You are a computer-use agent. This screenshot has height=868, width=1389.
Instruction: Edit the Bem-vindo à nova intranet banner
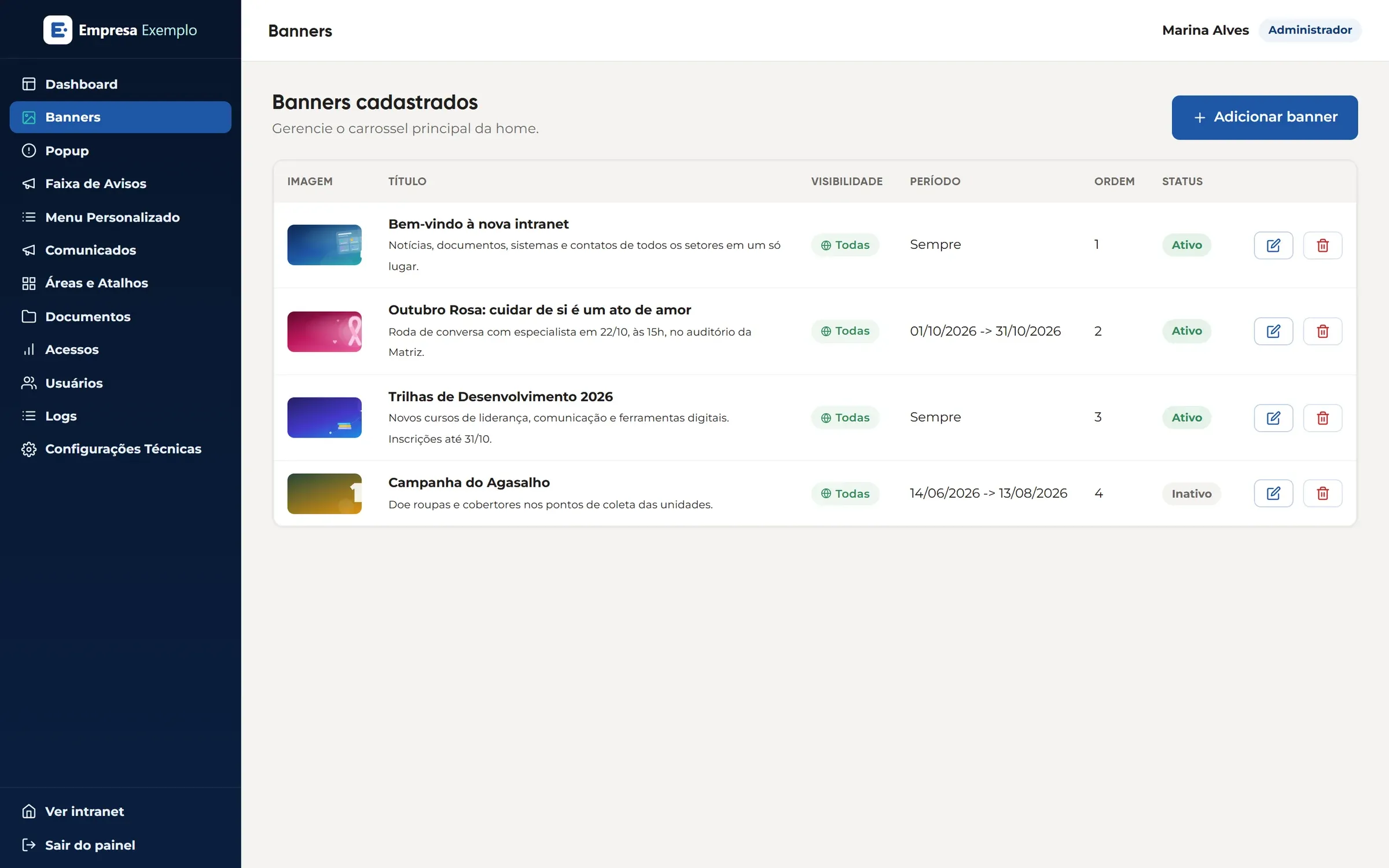tap(1273, 245)
